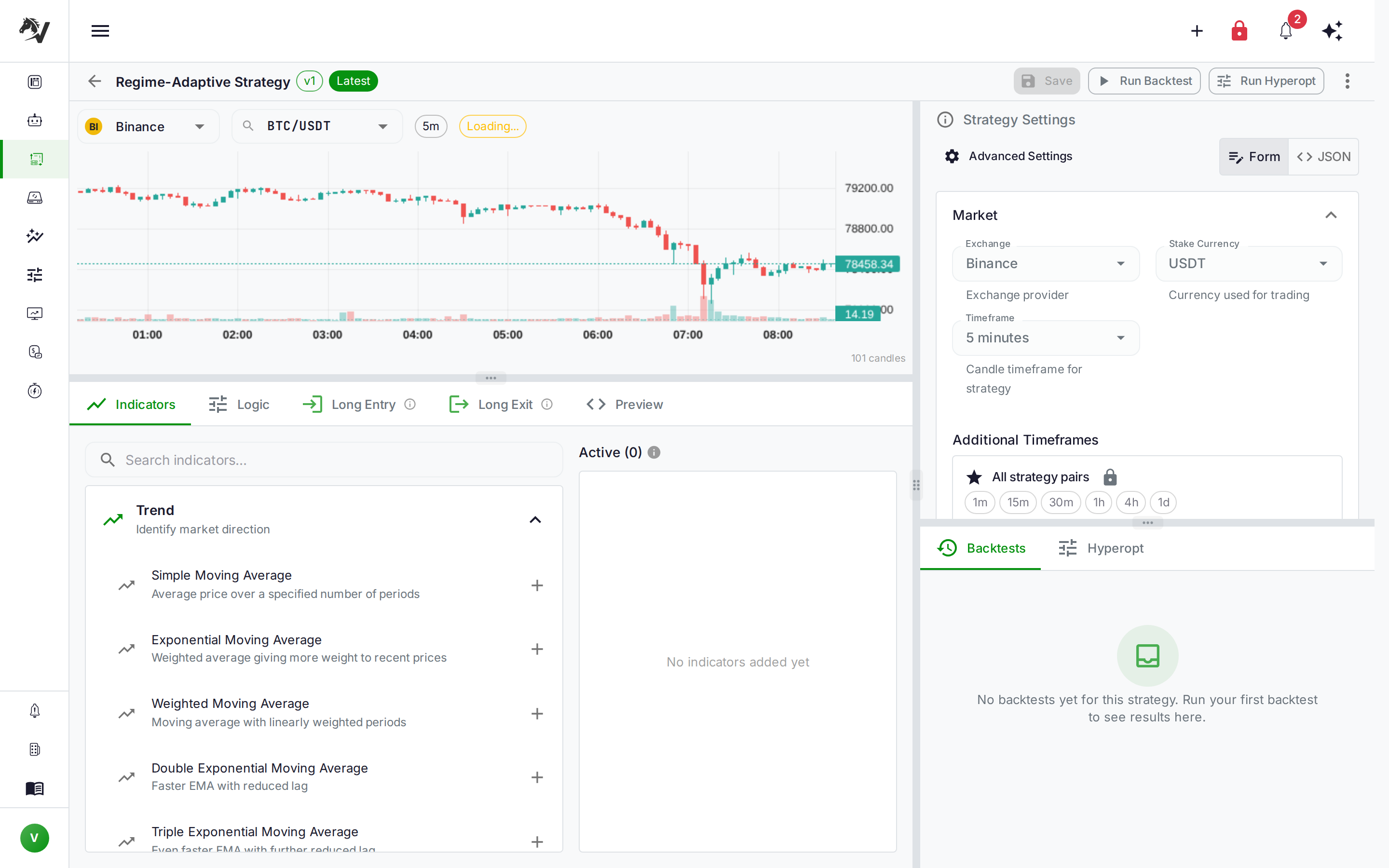Add Simple Moving Average indicator

pyautogui.click(x=537, y=585)
